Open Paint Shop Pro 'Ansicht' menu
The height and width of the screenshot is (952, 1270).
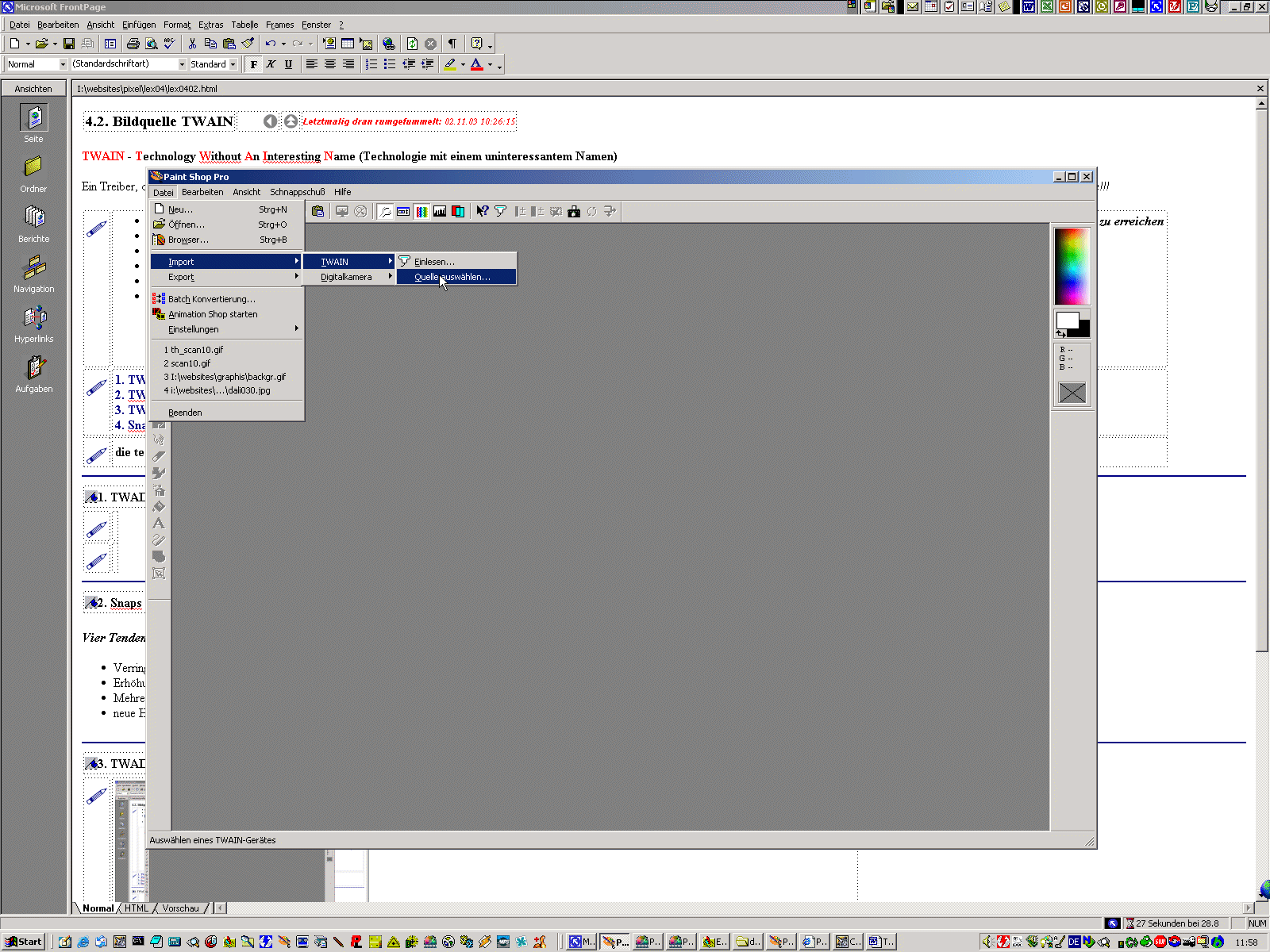[x=247, y=192]
